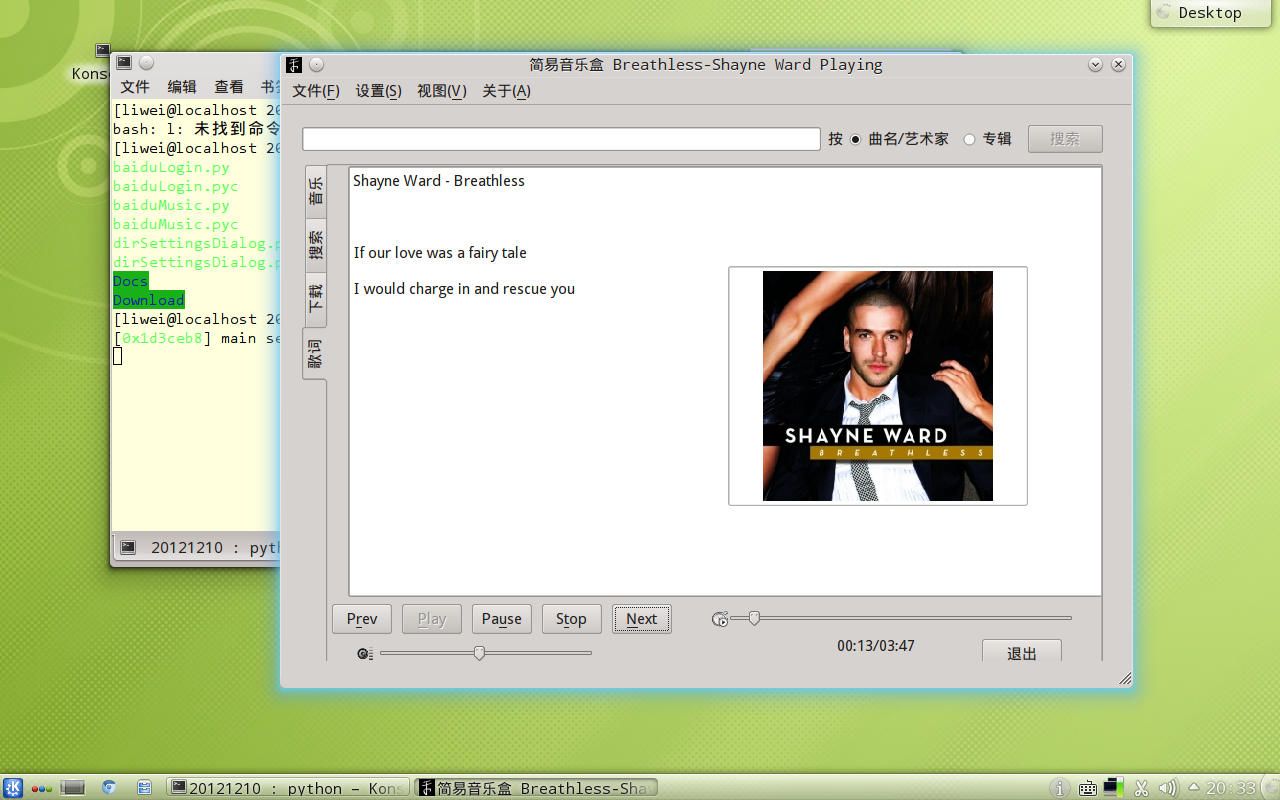Open the file manager panel icon
The width and height of the screenshot is (1280, 800).
coord(144,788)
